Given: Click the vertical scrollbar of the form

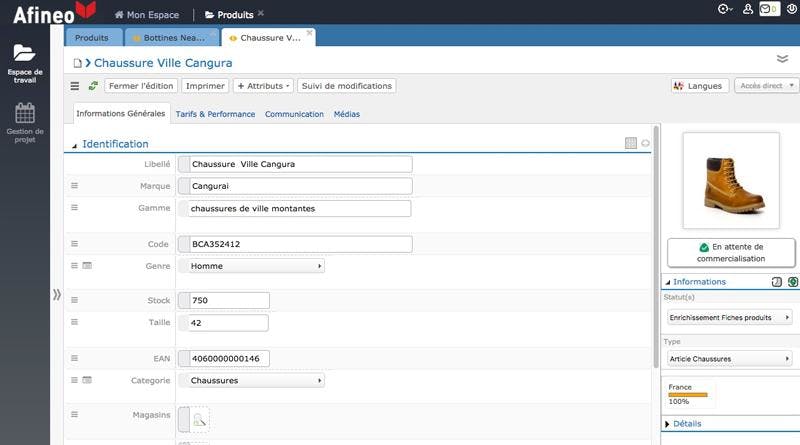Looking at the screenshot, I should click(656, 246).
